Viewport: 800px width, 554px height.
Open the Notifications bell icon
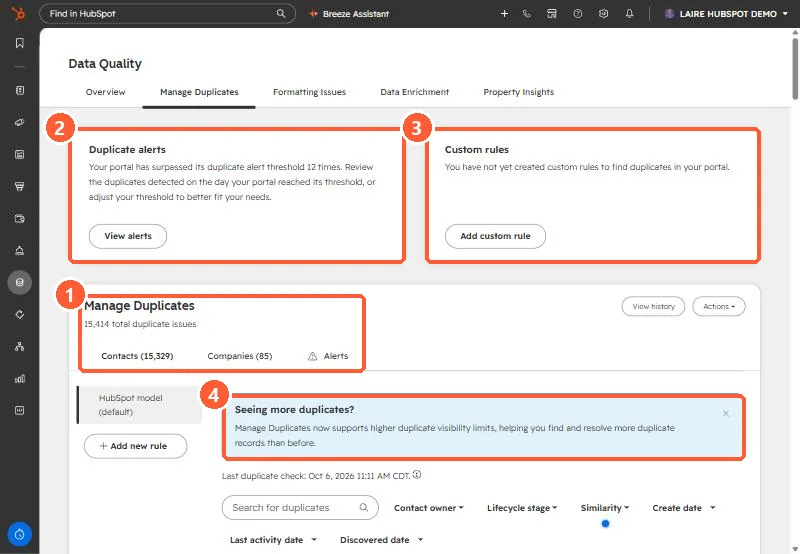(x=629, y=14)
